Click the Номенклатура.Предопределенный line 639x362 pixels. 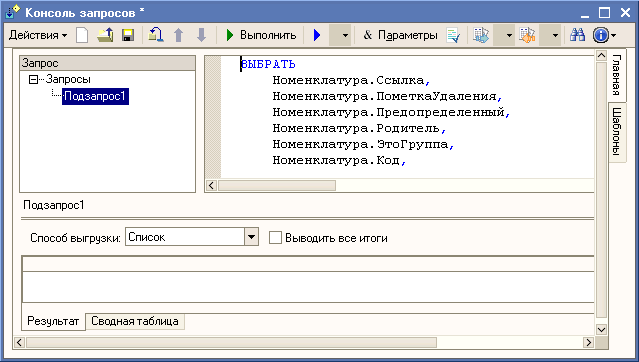391,112
